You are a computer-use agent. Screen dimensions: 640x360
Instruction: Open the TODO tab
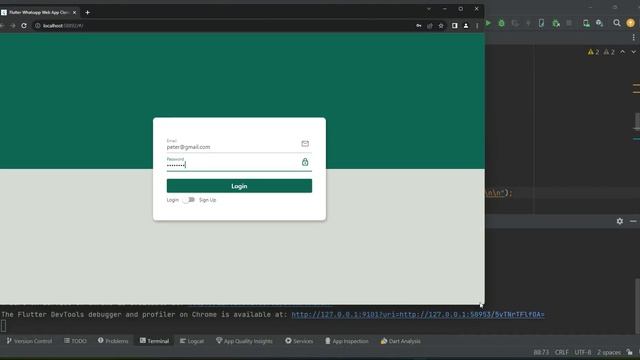[x=76, y=341]
